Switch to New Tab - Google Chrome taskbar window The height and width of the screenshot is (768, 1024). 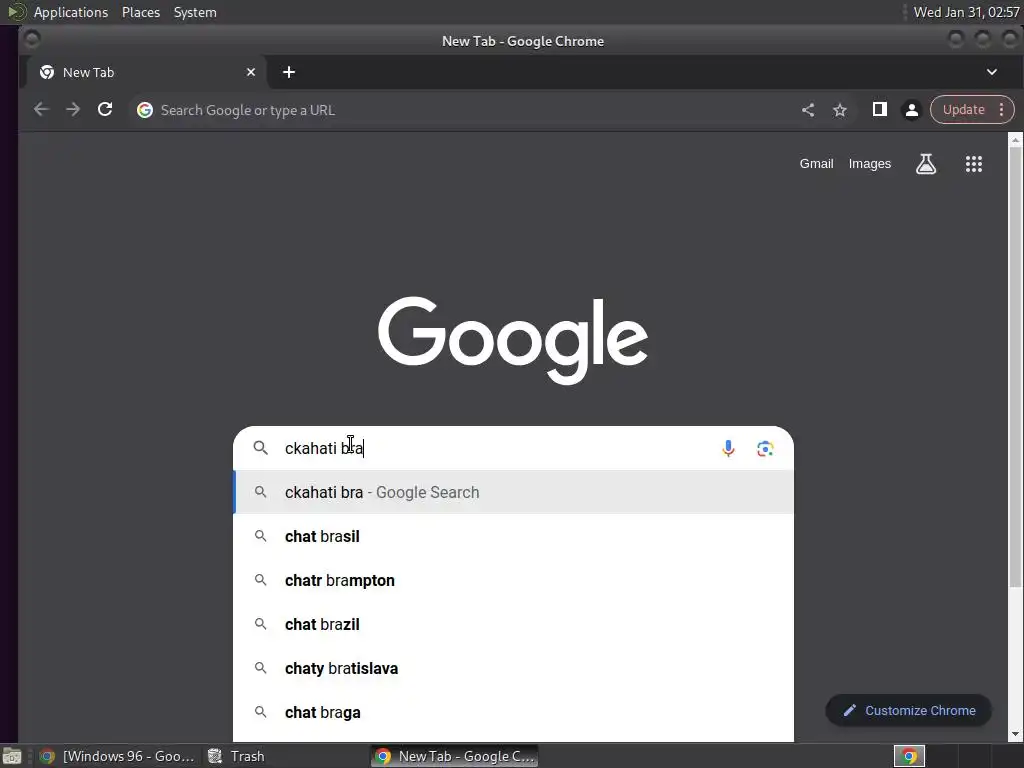coord(455,756)
